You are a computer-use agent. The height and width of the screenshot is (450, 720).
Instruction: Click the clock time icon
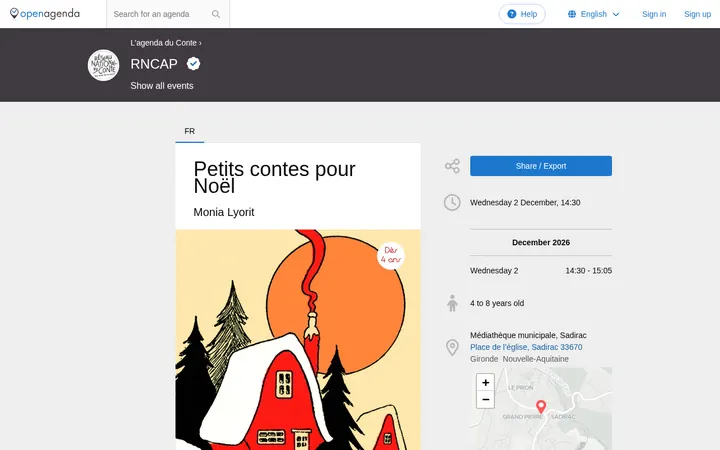(x=452, y=202)
